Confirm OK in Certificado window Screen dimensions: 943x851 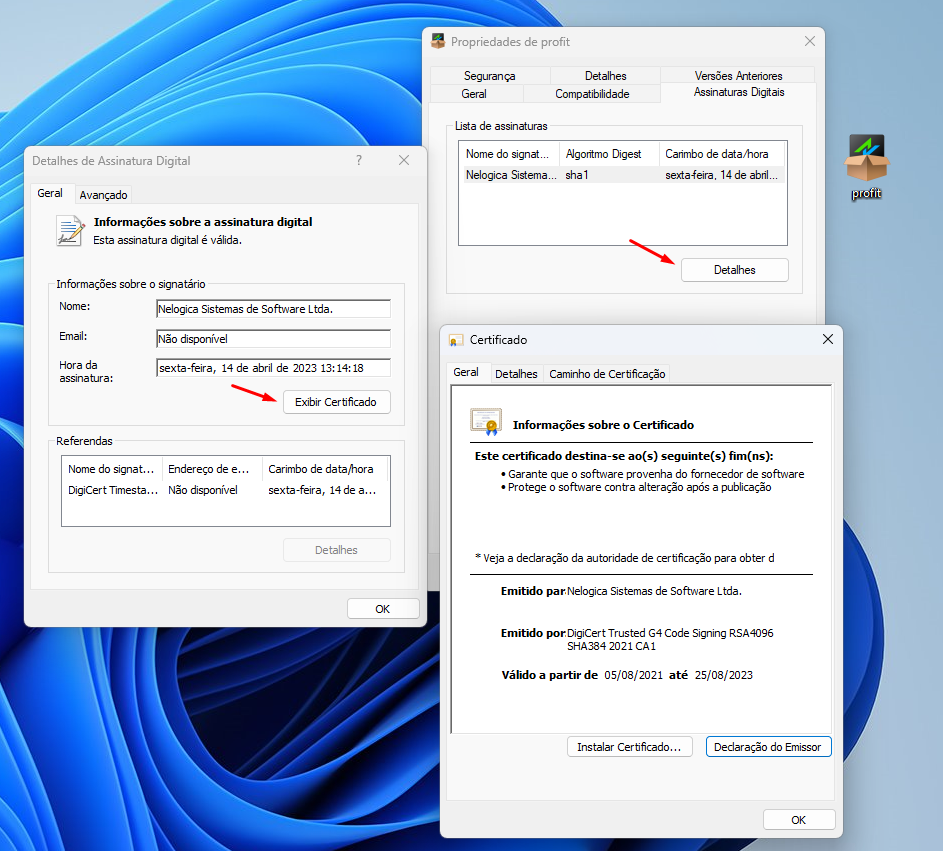tap(799, 820)
